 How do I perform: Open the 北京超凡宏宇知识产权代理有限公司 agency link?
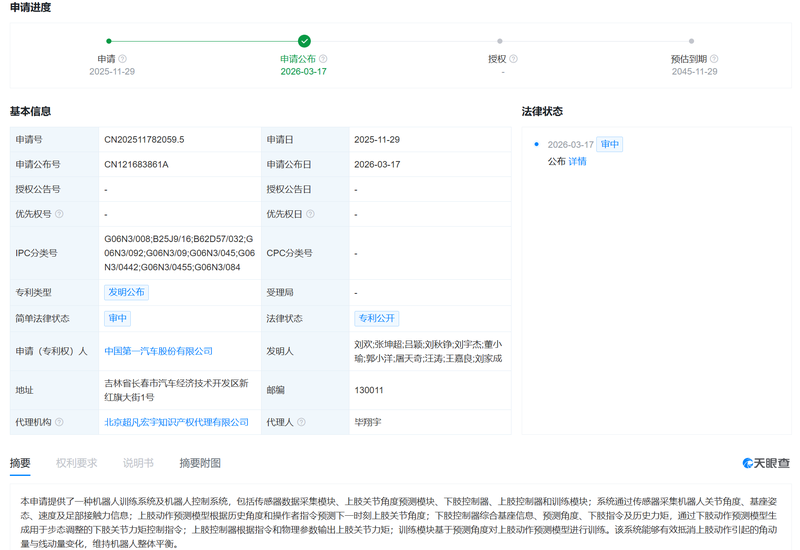point(177,422)
